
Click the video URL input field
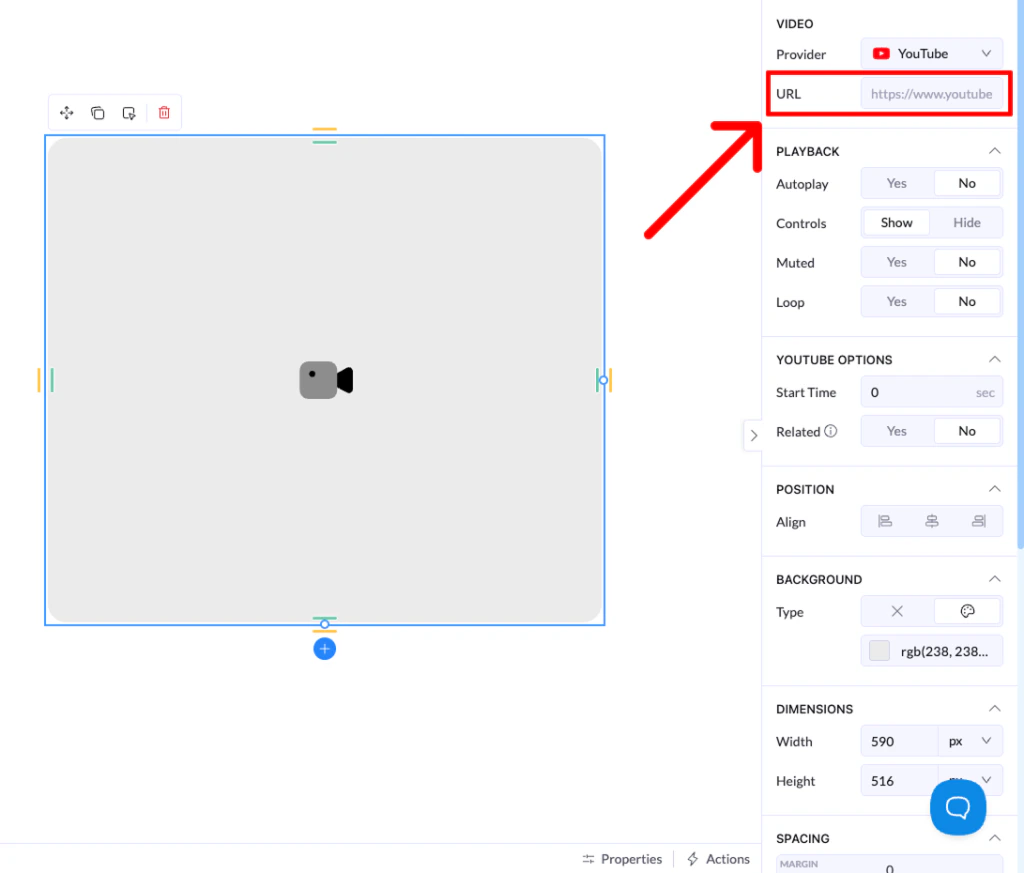[x=932, y=94]
